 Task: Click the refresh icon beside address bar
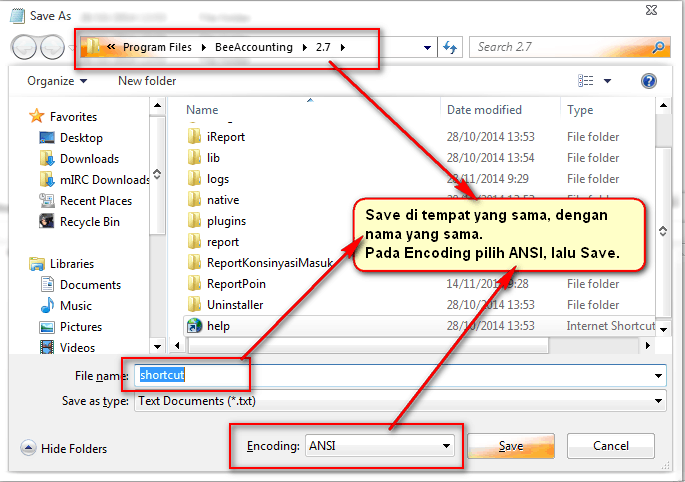tap(451, 47)
